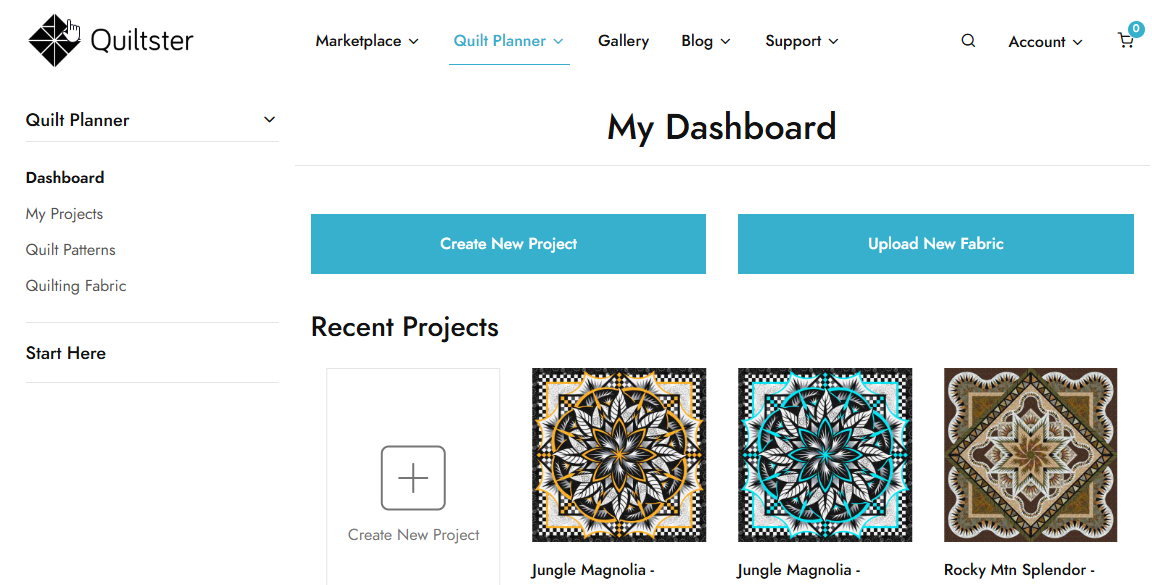Open the Blog dropdown menu
1152x585 pixels.
pos(706,41)
